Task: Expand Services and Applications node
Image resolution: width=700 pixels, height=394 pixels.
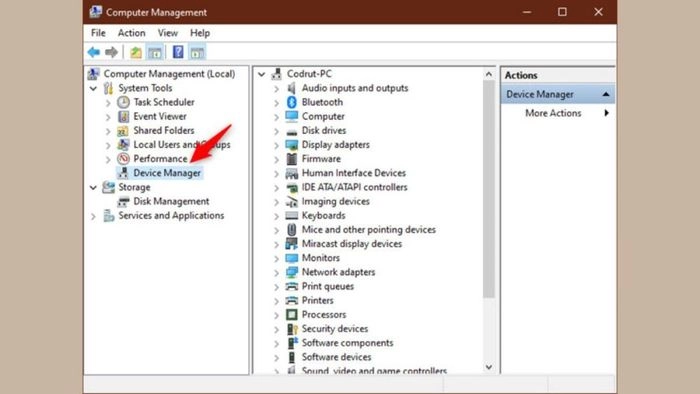Action: tap(93, 216)
